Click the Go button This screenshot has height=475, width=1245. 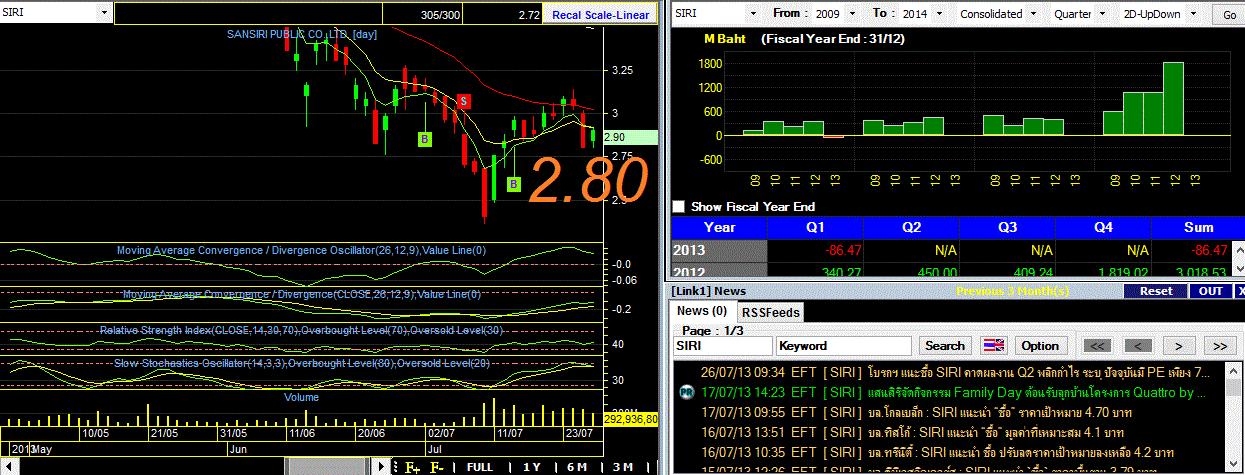(x=1229, y=14)
